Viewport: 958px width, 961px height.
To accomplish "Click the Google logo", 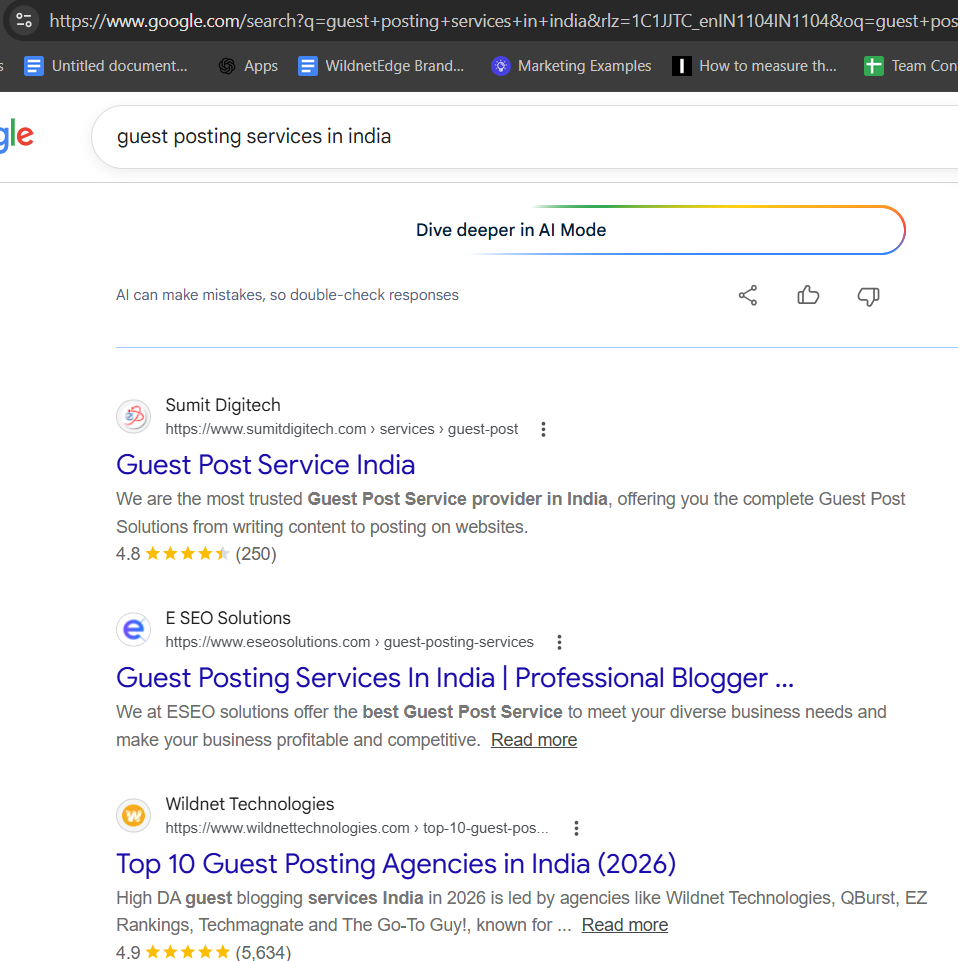I will [17, 135].
